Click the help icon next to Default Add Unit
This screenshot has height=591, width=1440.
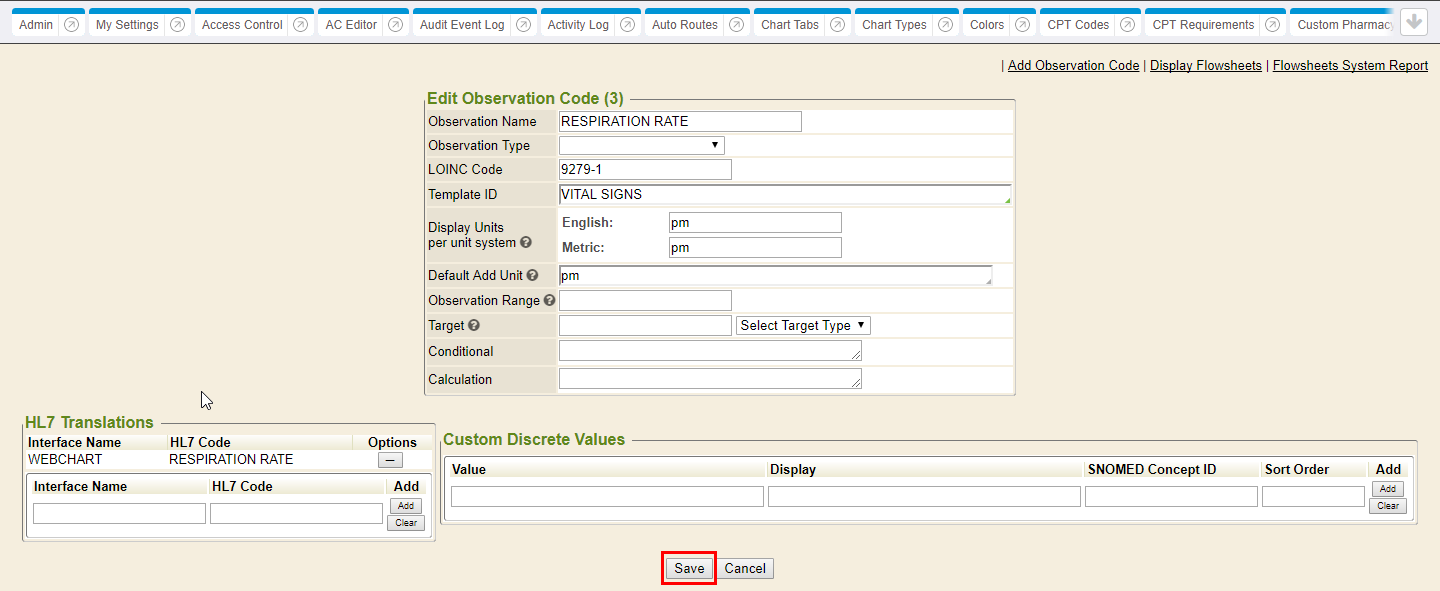[532, 276]
